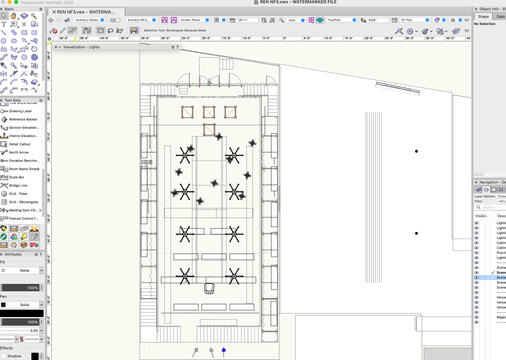Open the Screen Plane dropdown
This screenshot has width=506, height=360.
(x=194, y=20)
